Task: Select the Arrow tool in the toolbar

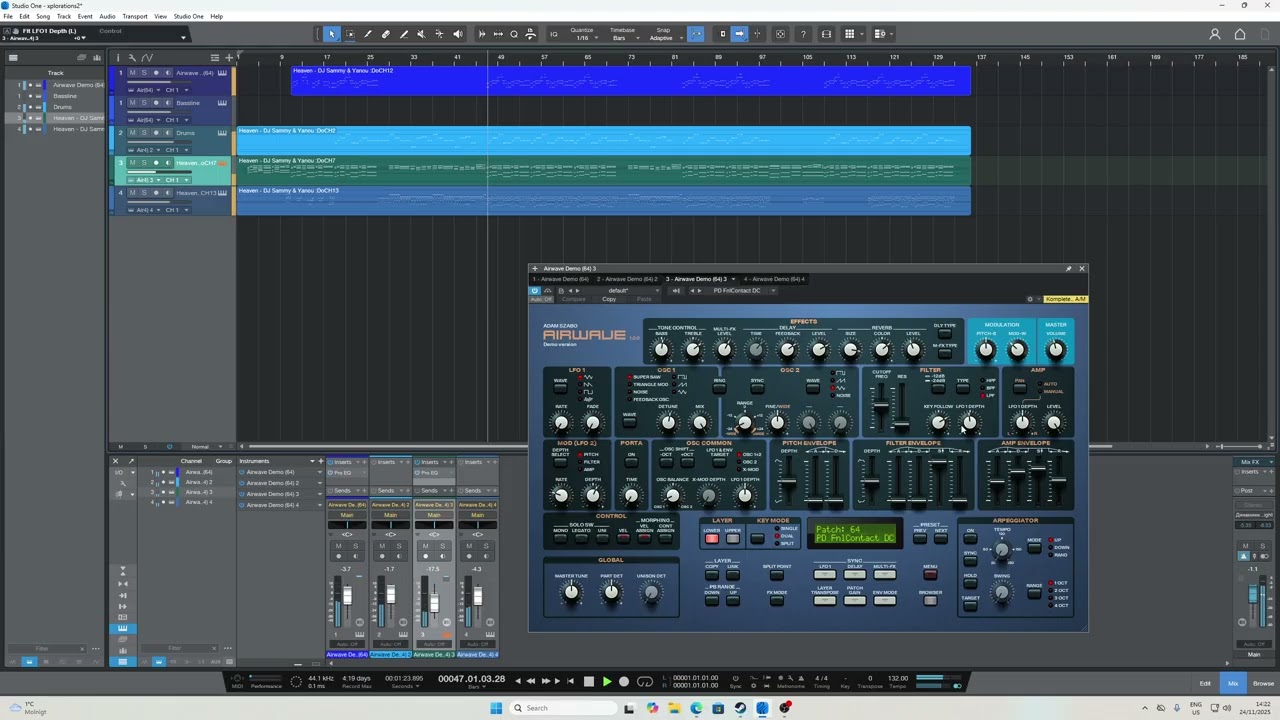Action: (x=332, y=34)
